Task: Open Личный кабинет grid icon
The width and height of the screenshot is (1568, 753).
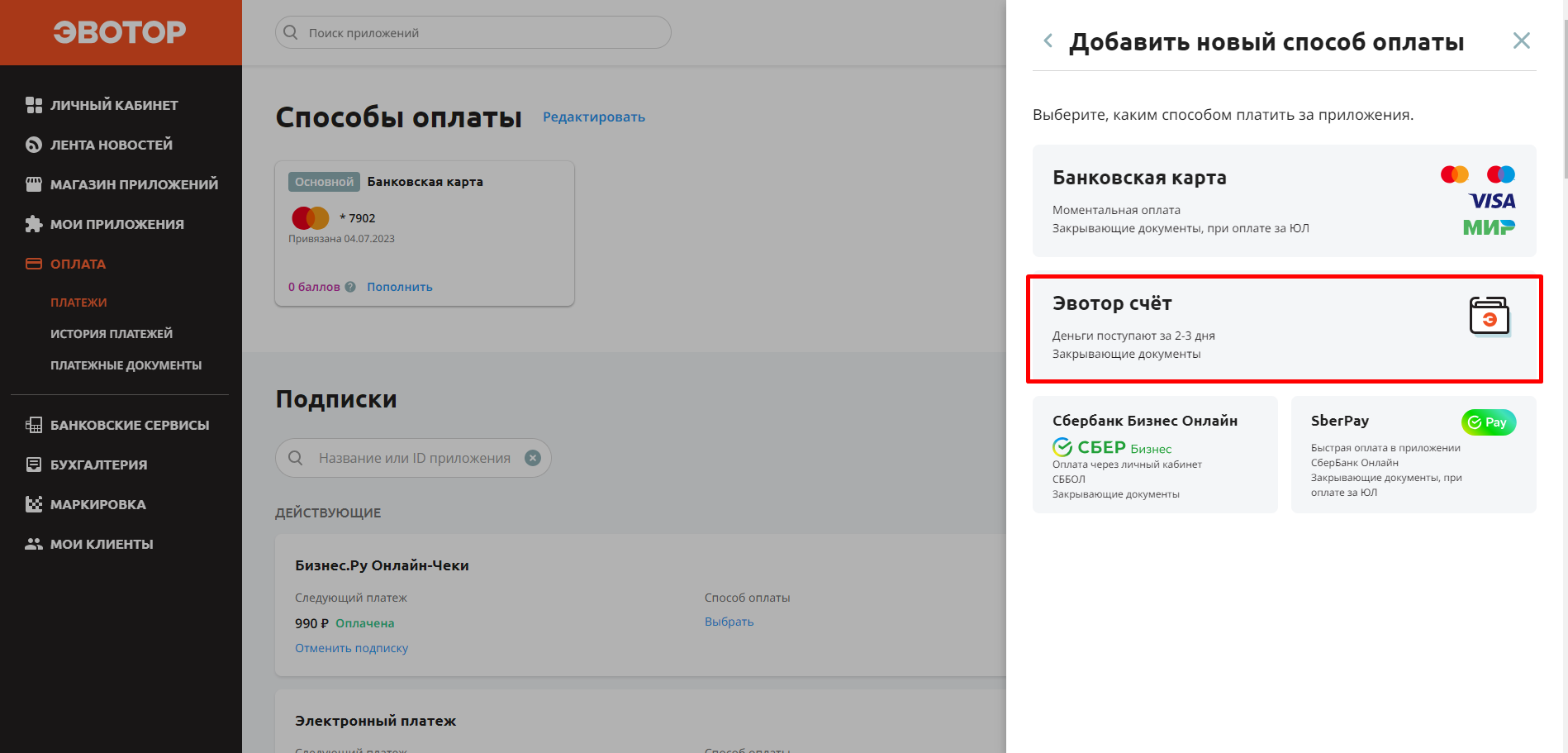Action: point(34,105)
